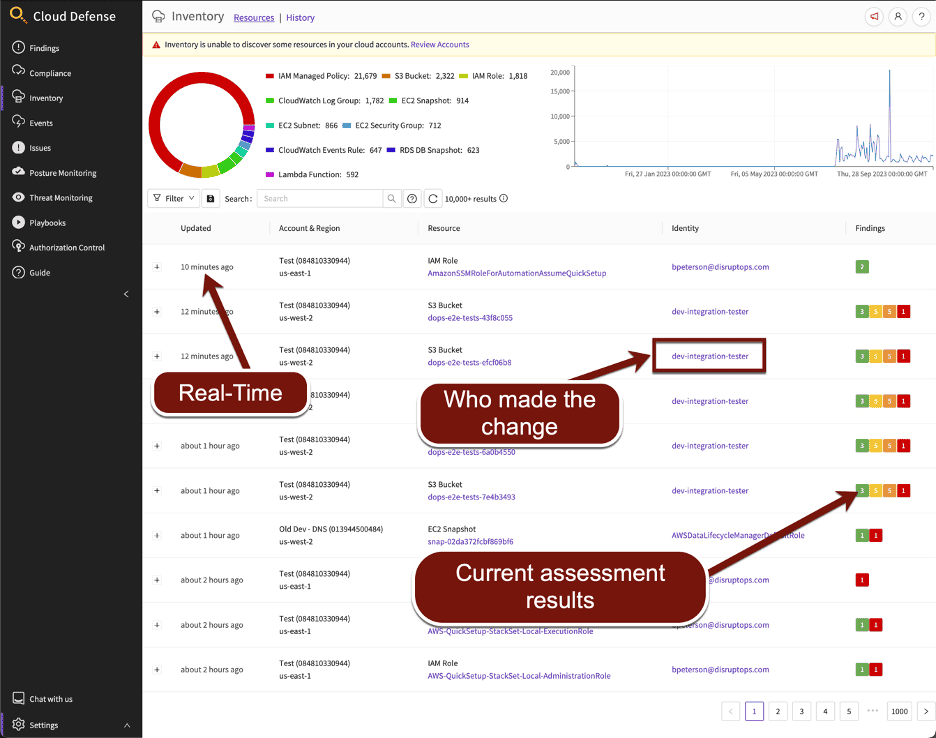
Task: Open Posture Monitoring page
Action: point(62,173)
